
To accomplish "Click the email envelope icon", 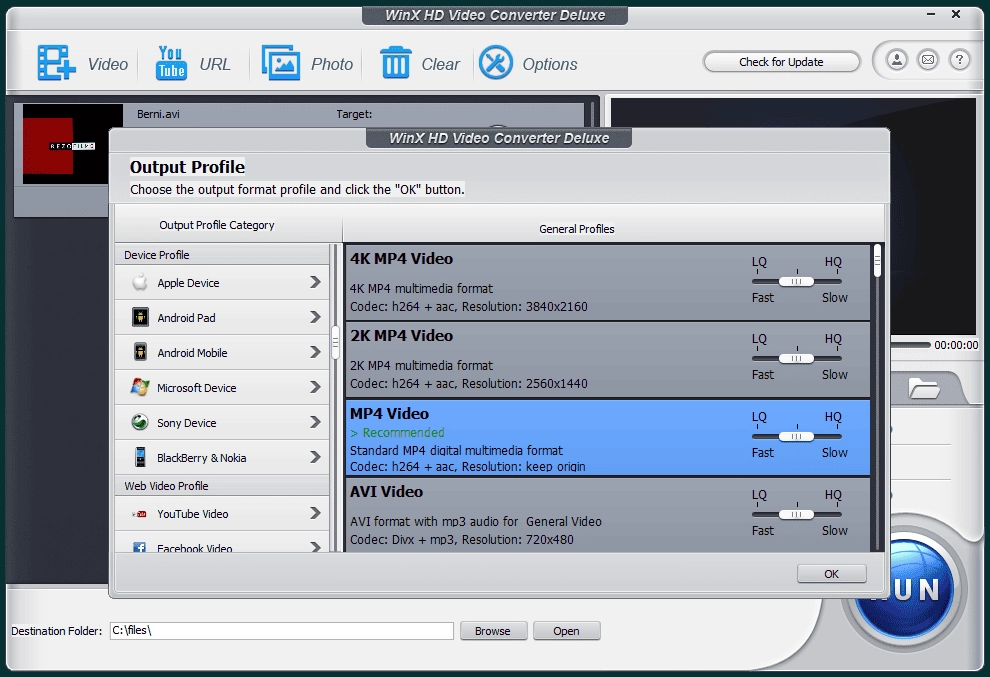I will point(928,60).
